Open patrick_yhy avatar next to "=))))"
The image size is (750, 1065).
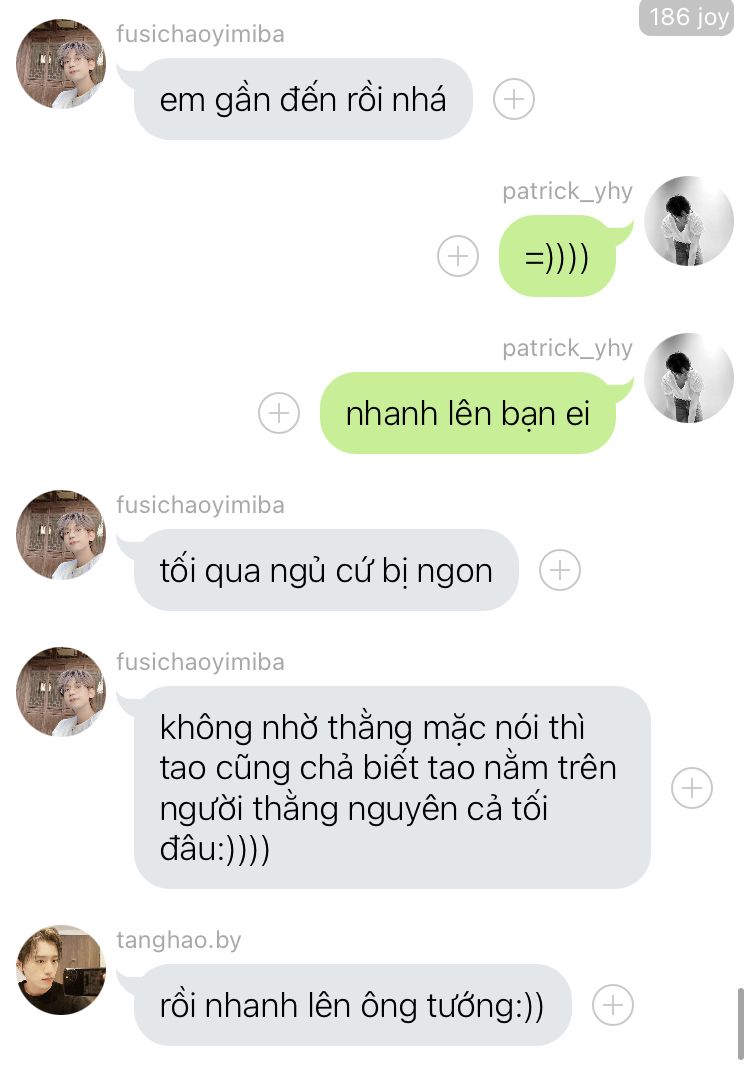(x=689, y=221)
